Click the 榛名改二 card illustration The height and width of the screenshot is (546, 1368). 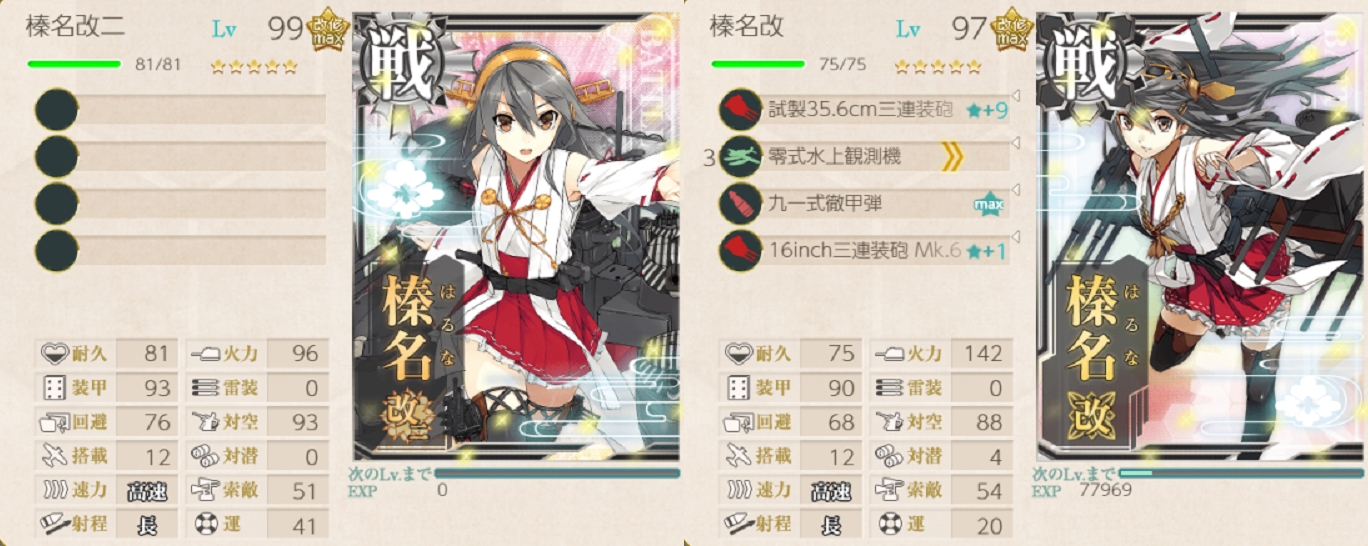[517, 237]
